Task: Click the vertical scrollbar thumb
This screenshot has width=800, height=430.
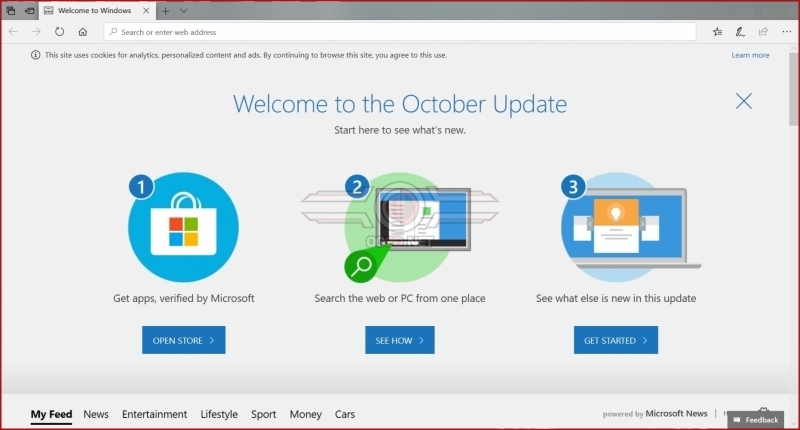Action: click(793, 87)
